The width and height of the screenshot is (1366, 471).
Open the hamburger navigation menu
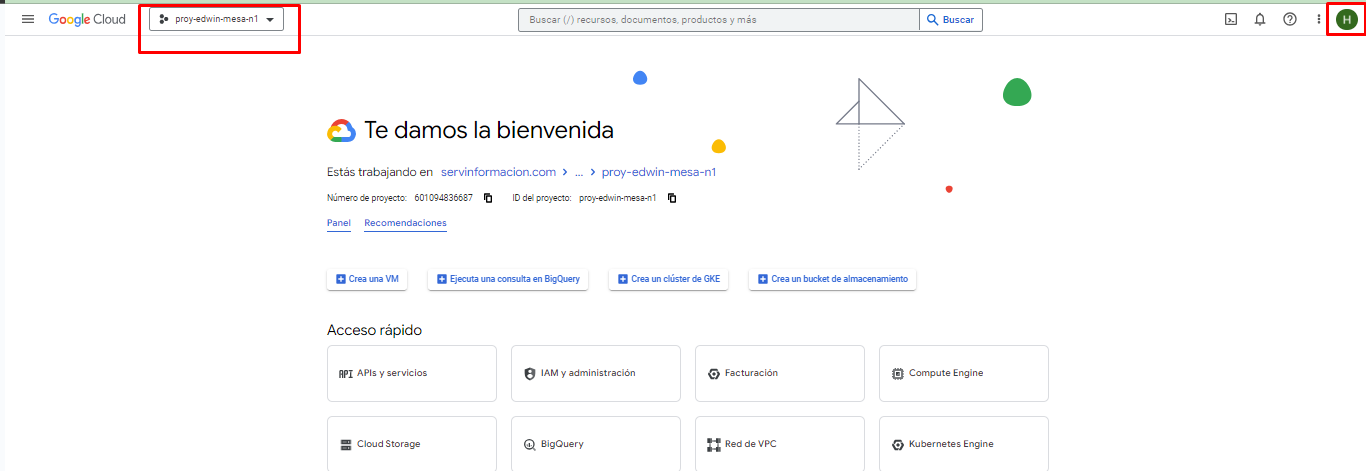[x=28, y=19]
